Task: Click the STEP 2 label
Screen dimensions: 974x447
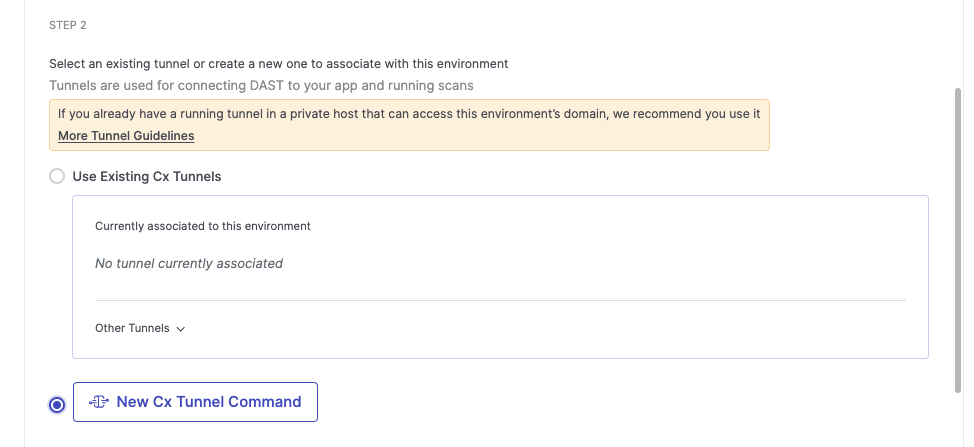Action: point(68,25)
